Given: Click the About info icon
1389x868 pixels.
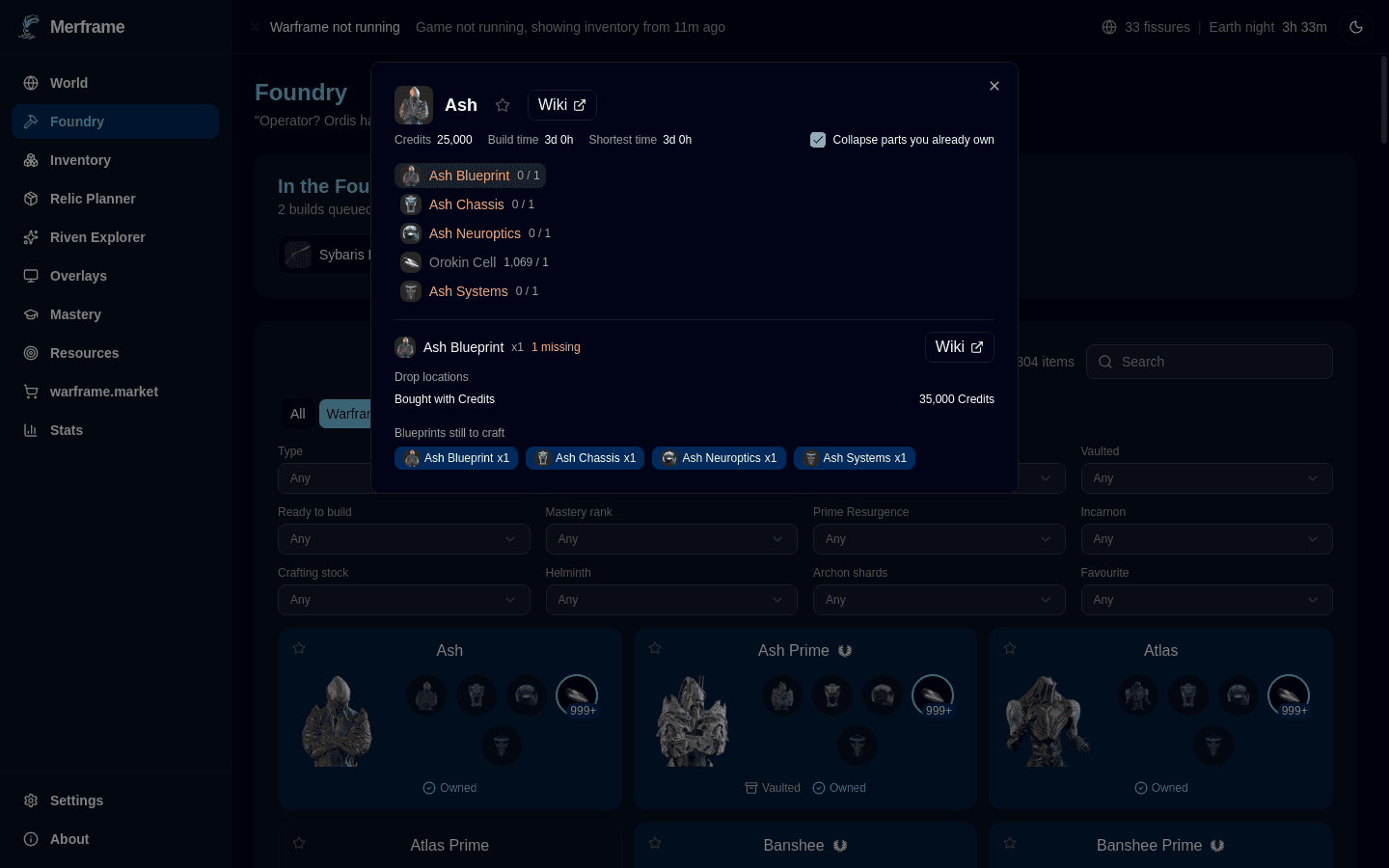Looking at the screenshot, I should click(x=31, y=839).
